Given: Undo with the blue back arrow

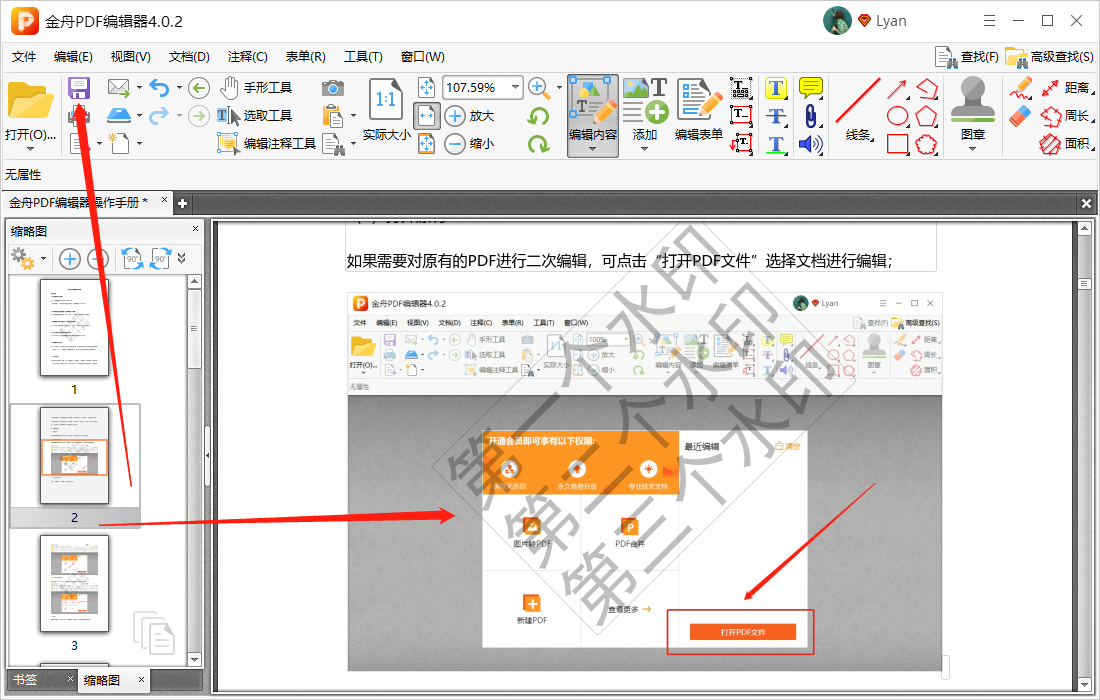Looking at the screenshot, I should point(159,88).
